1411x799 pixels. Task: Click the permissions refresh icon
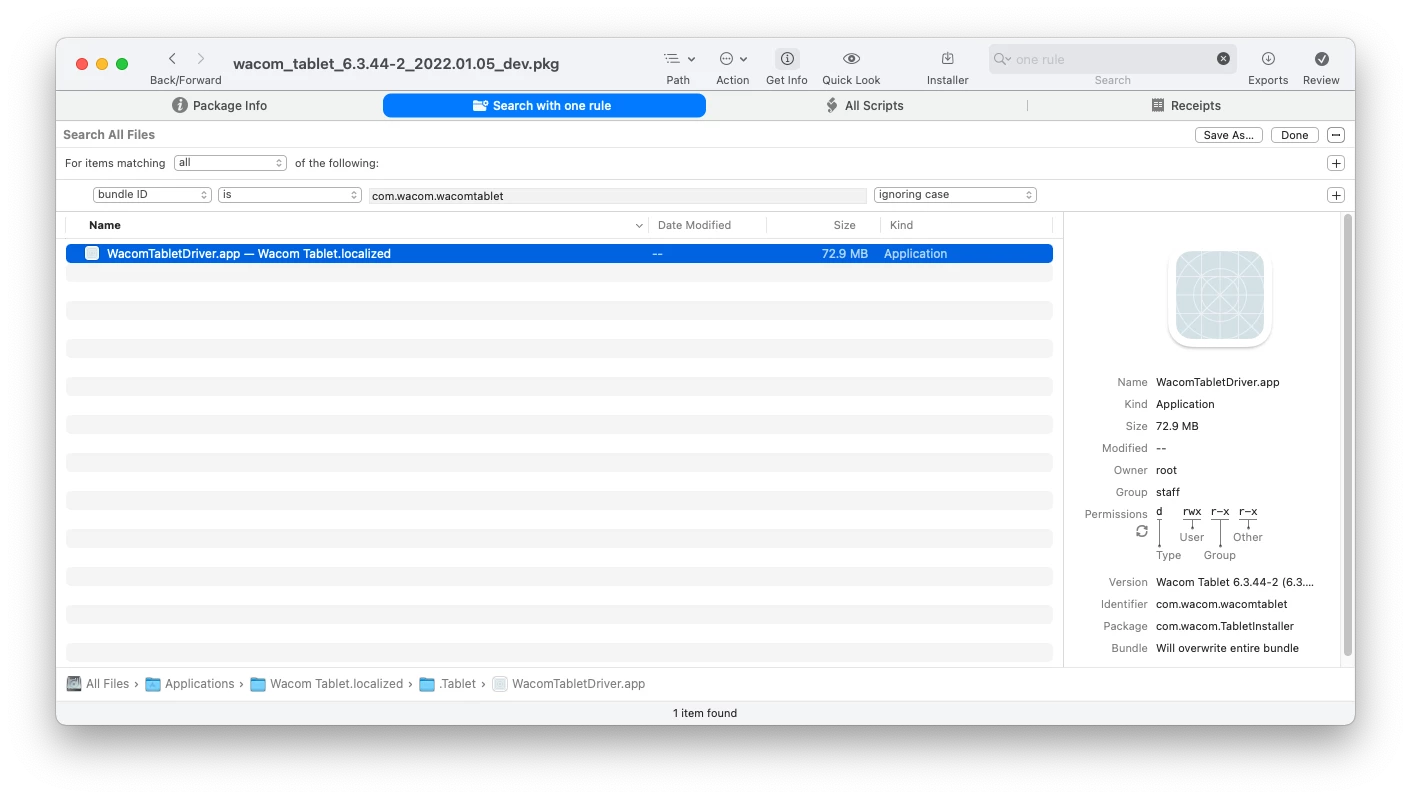(1141, 531)
